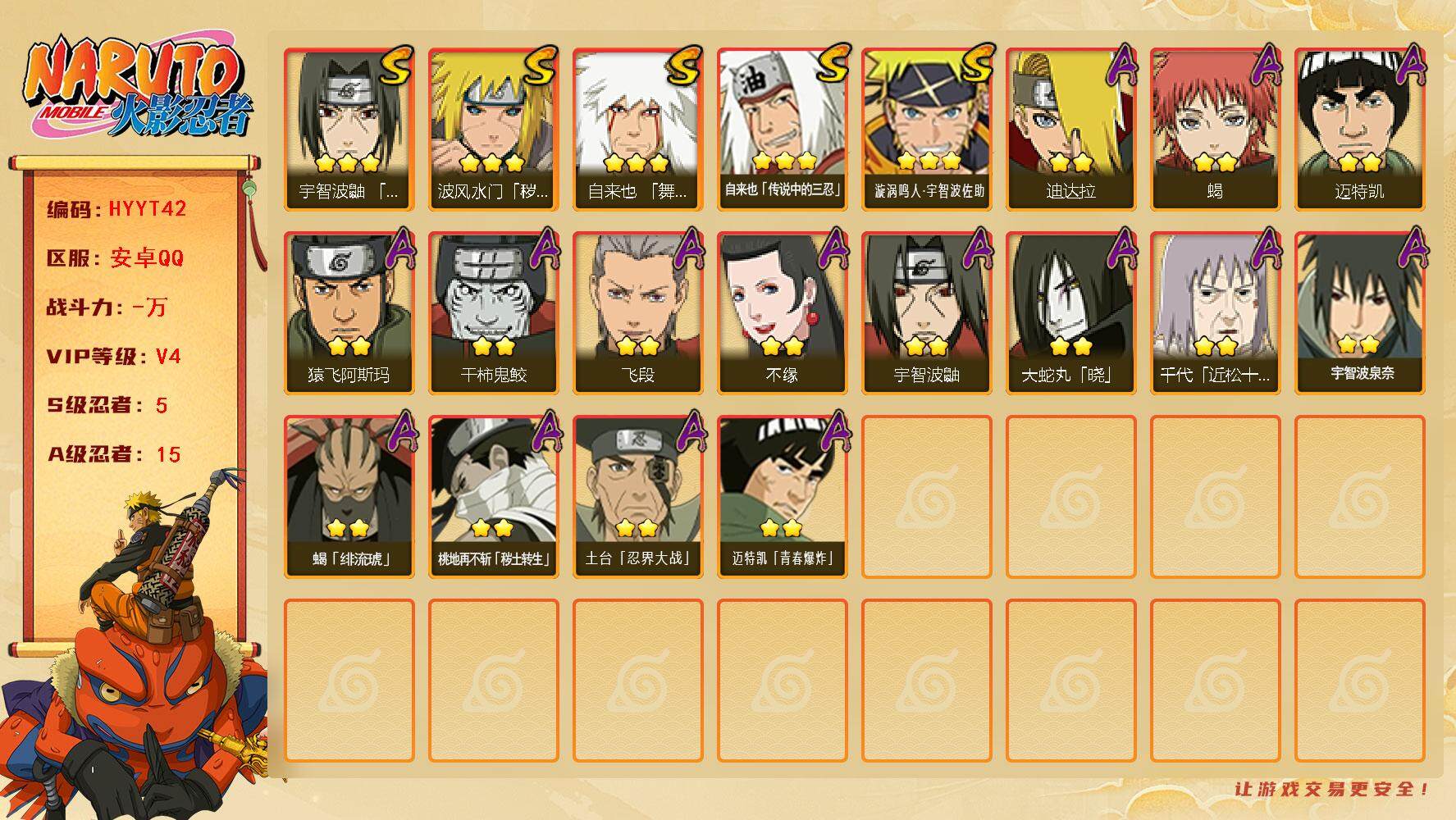Click the account code HYYT42 text
Image resolution: width=1456 pixels, height=820 pixels.
pos(148,209)
